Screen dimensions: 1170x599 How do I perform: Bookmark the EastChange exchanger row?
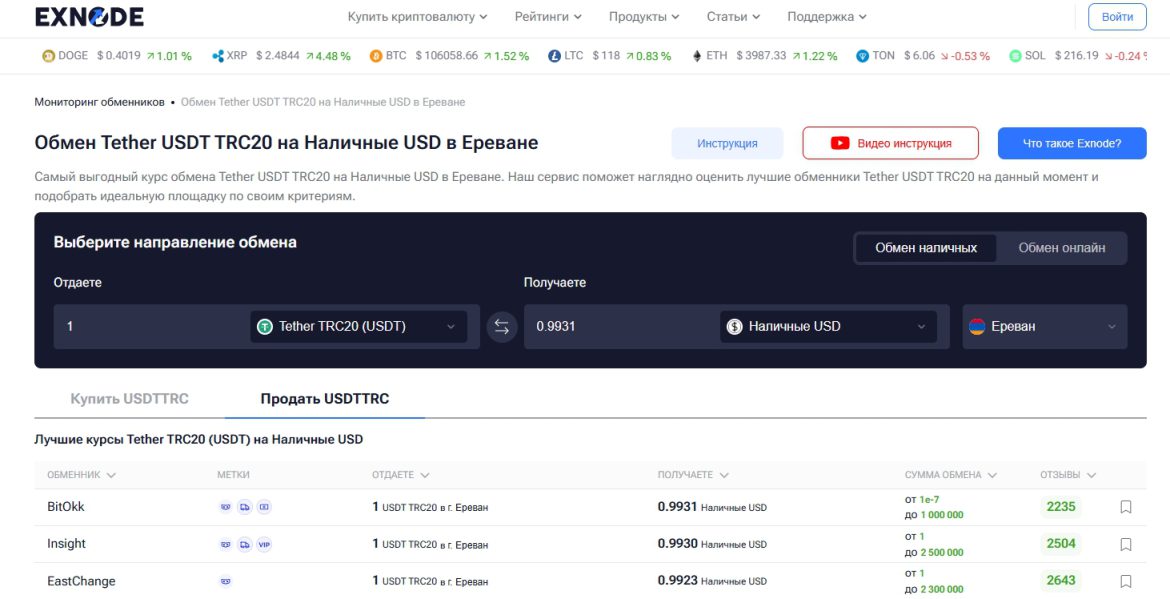coord(1125,581)
